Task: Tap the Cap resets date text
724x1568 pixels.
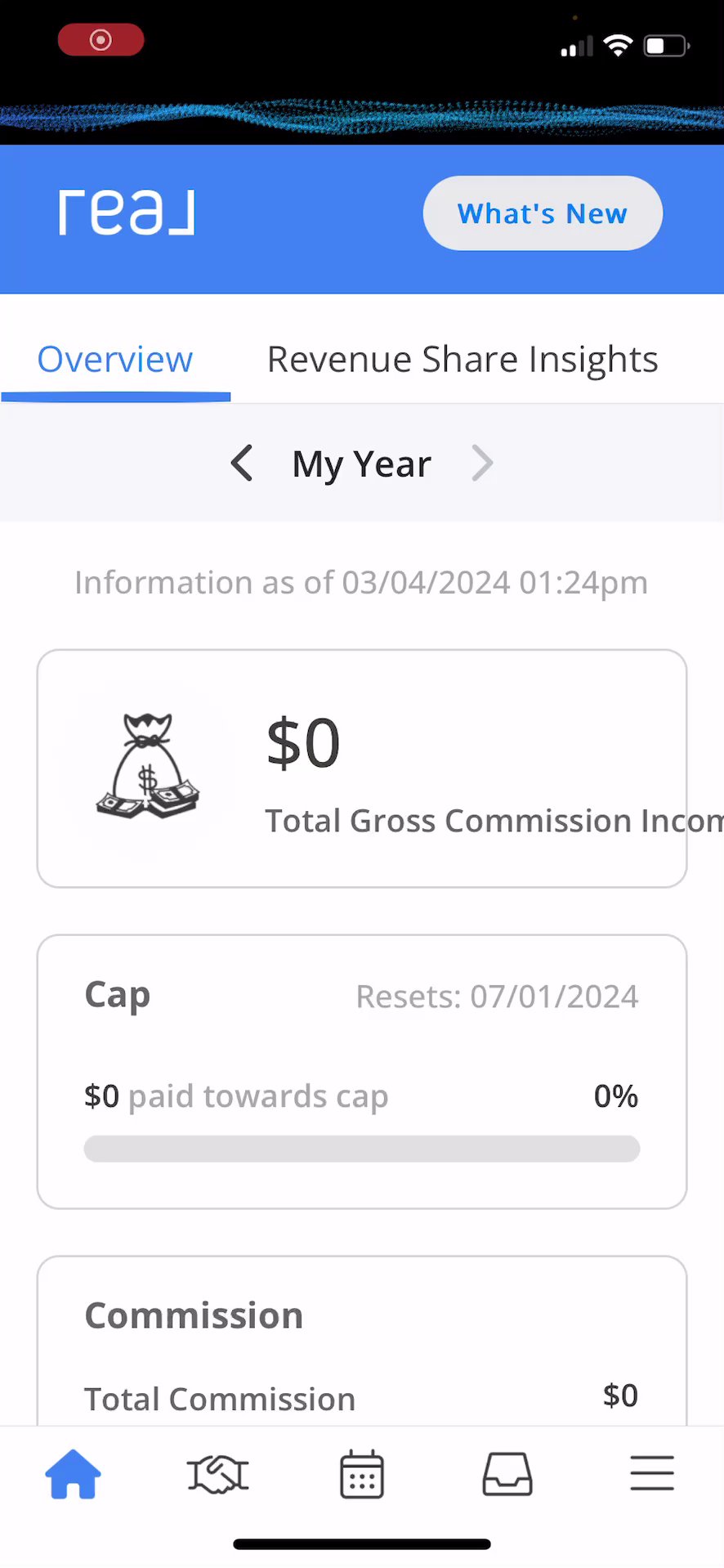Action: click(497, 997)
